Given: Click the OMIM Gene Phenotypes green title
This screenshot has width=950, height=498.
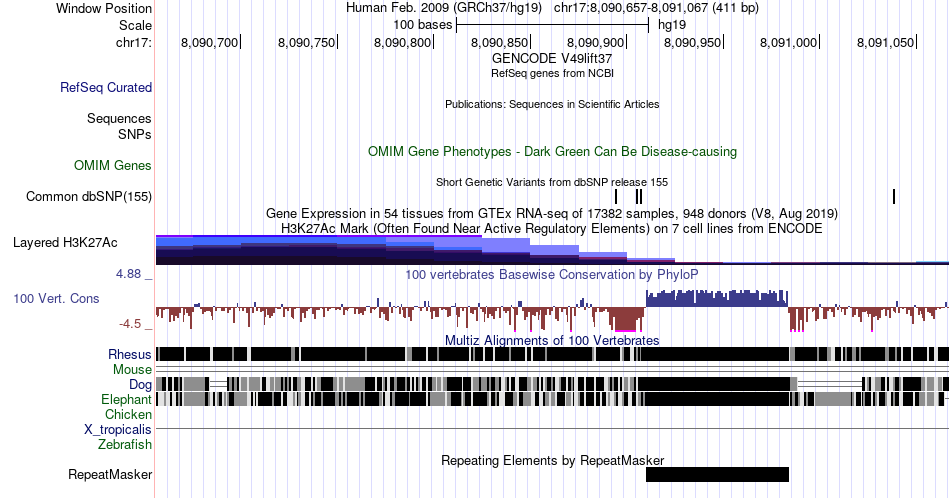Looking at the screenshot, I should (x=552, y=151).
